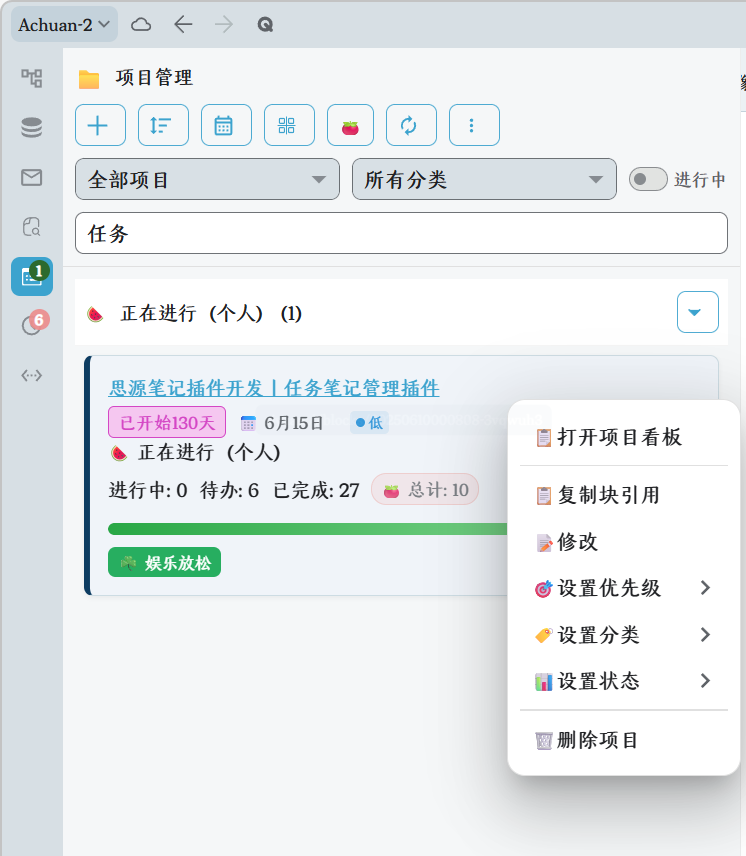
Task: Click the search field containing 任务
Action: point(400,234)
